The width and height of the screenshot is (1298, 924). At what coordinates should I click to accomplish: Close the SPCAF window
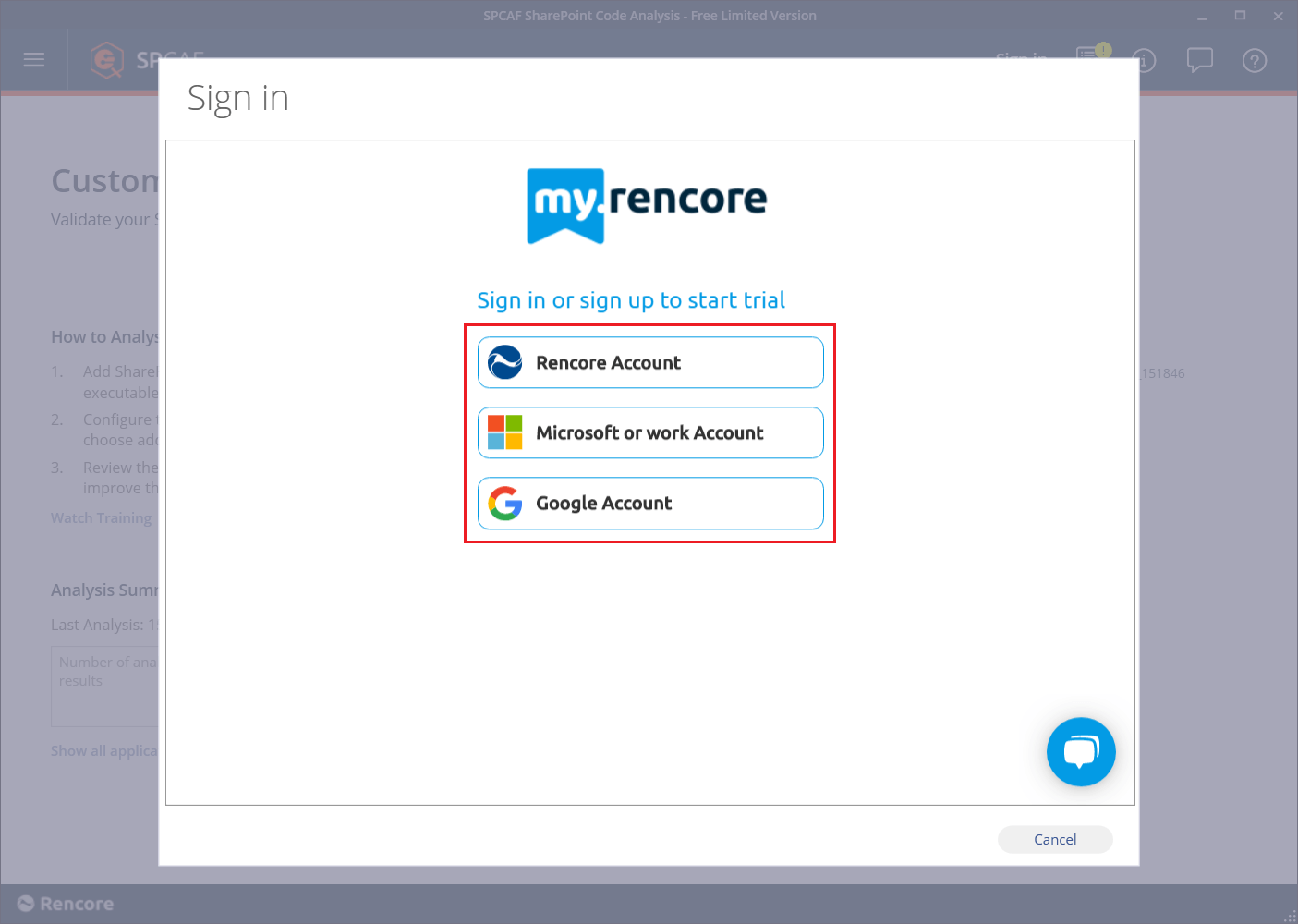click(1278, 16)
